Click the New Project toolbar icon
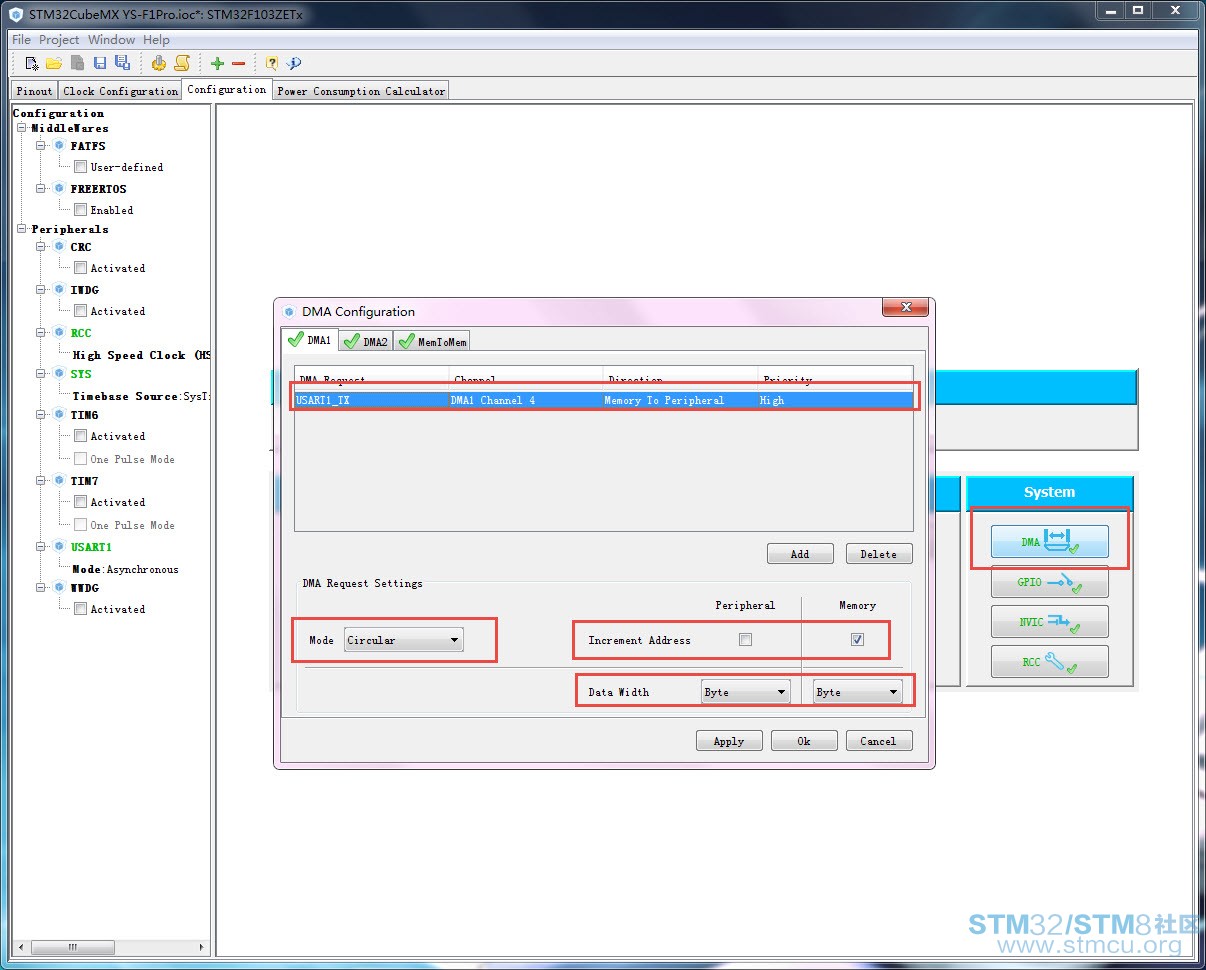 point(32,63)
